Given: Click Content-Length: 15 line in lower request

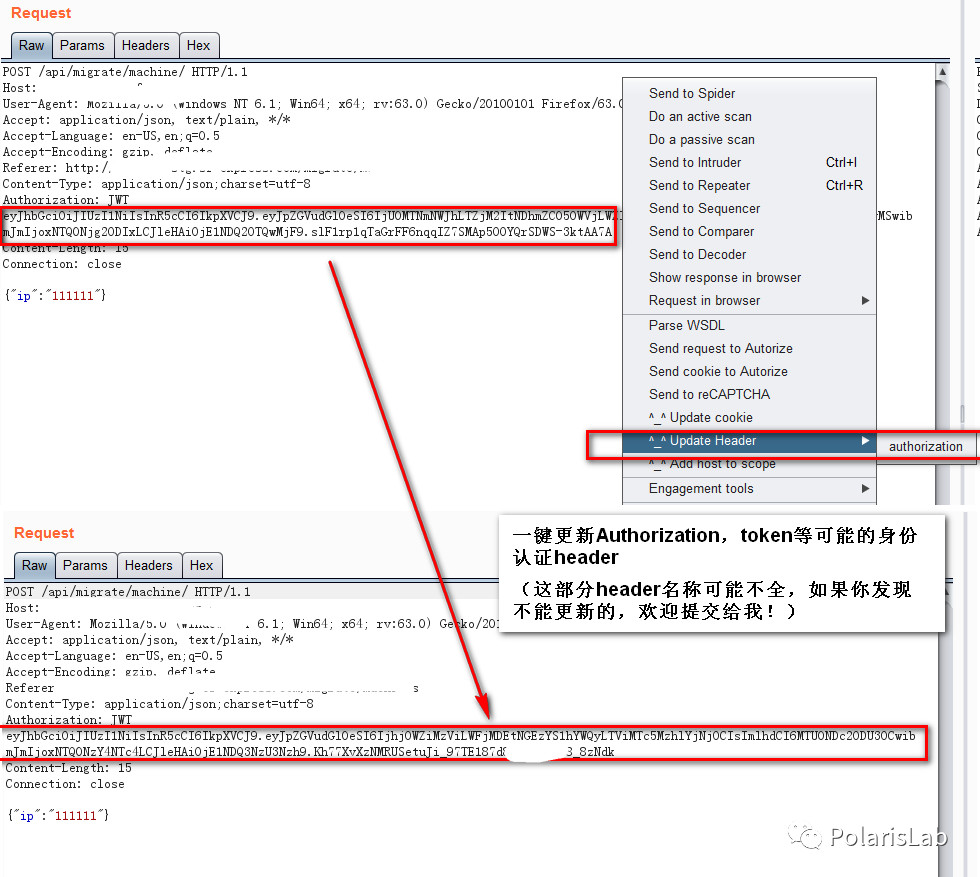Looking at the screenshot, I should point(69,768).
